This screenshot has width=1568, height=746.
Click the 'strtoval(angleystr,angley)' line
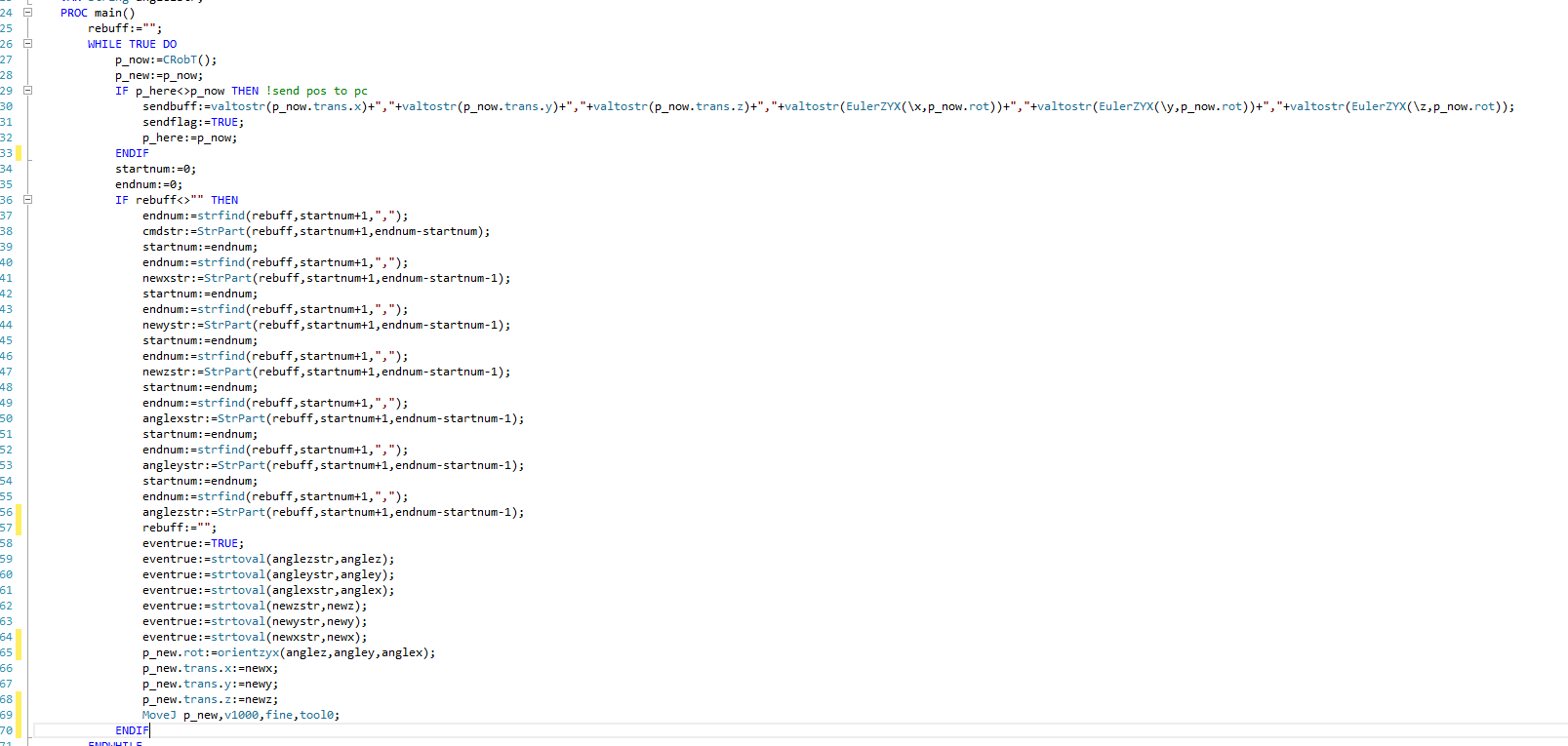point(268,574)
